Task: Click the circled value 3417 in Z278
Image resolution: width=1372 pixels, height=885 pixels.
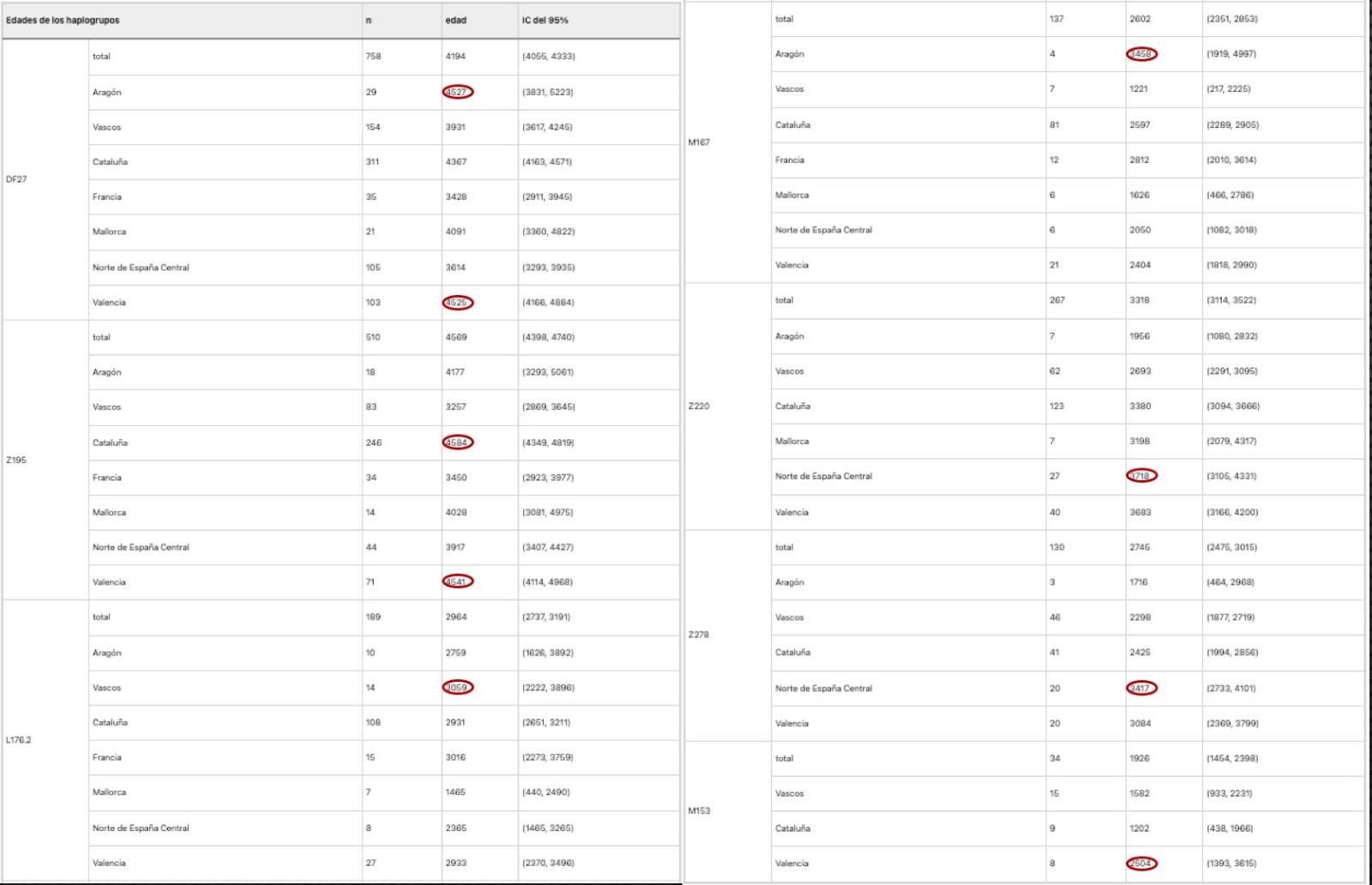Action: pos(1141,688)
